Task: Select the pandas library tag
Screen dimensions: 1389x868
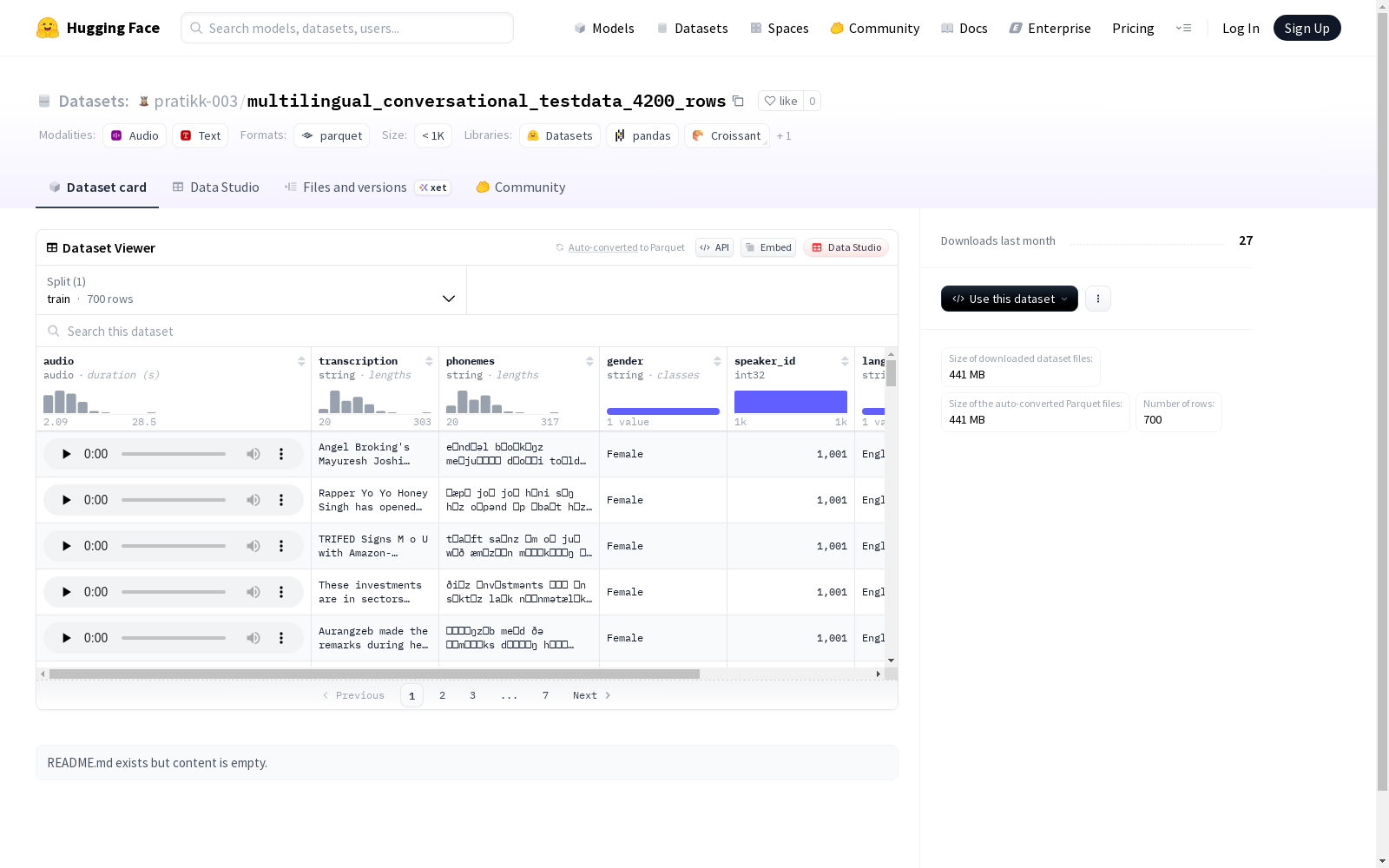Action: point(642,135)
